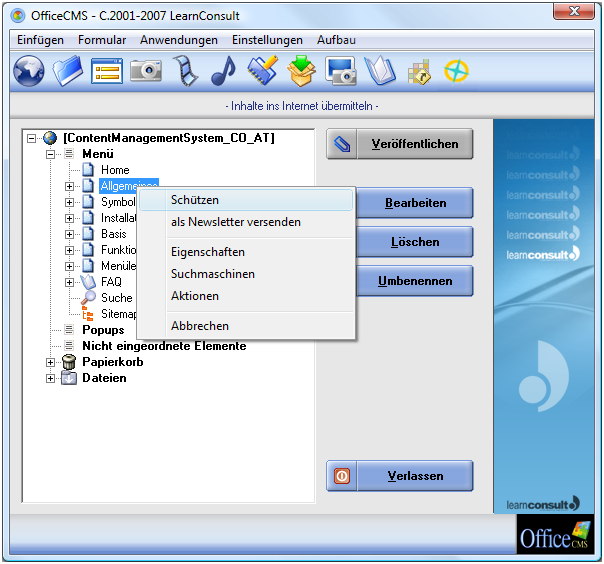Select the Home page in tree
The height and width of the screenshot is (564, 604).
pos(115,170)
